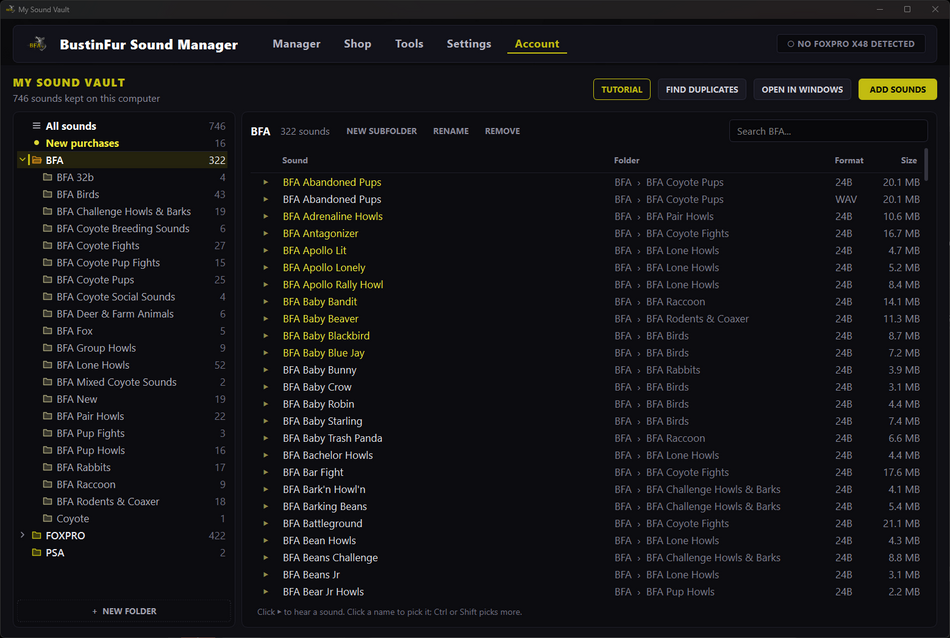Play BFA Apollo Lonely preview

[265, 267]
